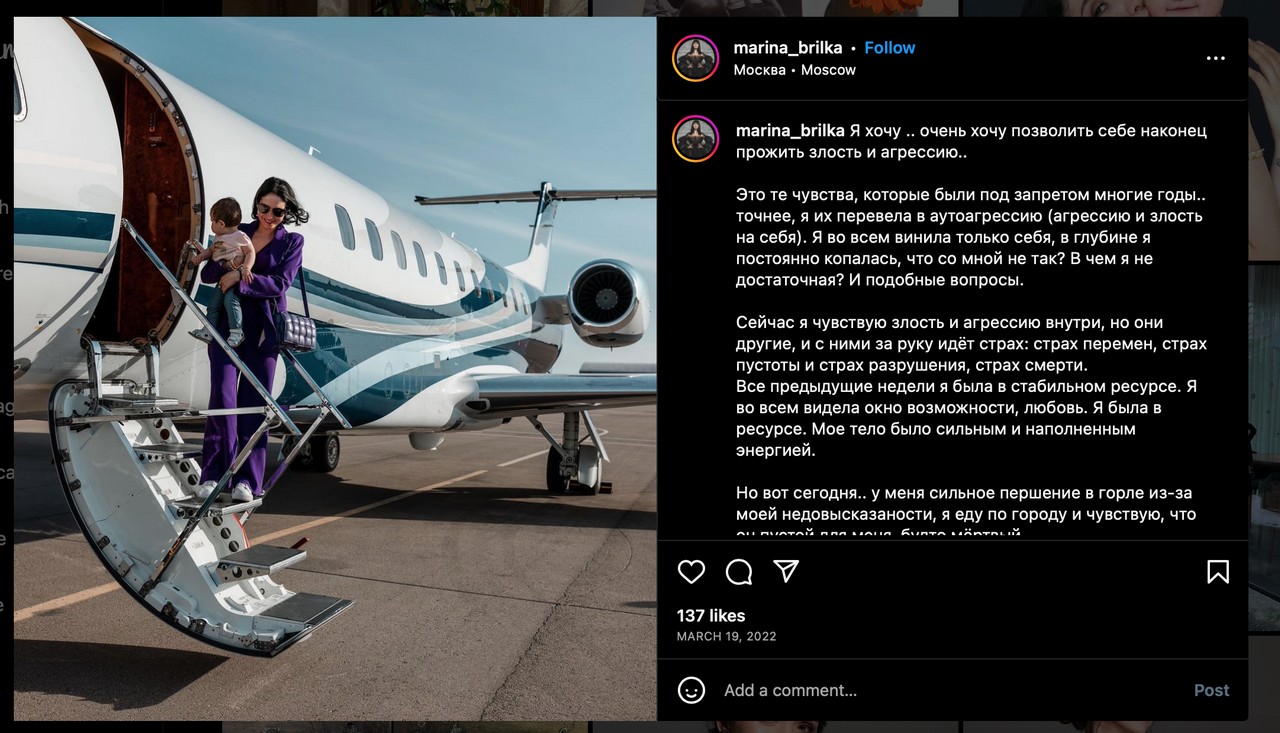Open the MARCH 19, 2022 date link

726,636
